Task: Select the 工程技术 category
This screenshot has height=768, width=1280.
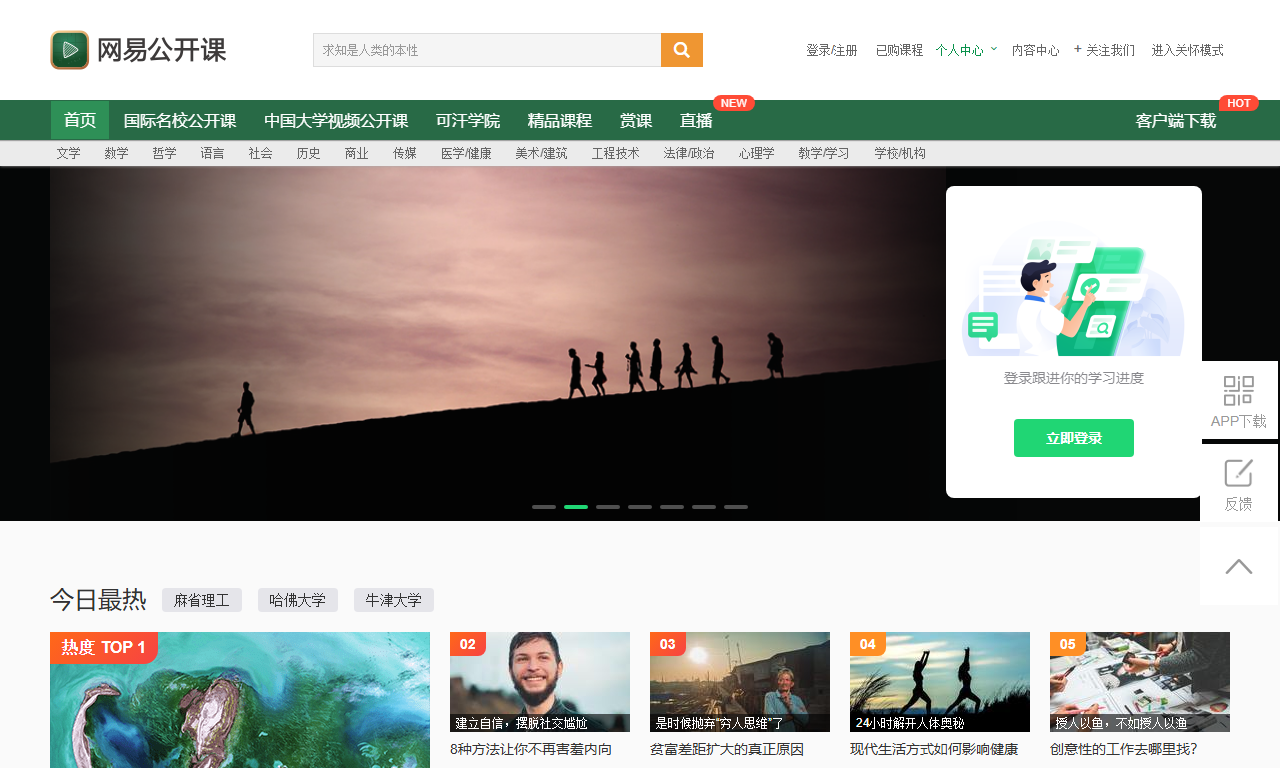Action: click(x=615, y=153)
